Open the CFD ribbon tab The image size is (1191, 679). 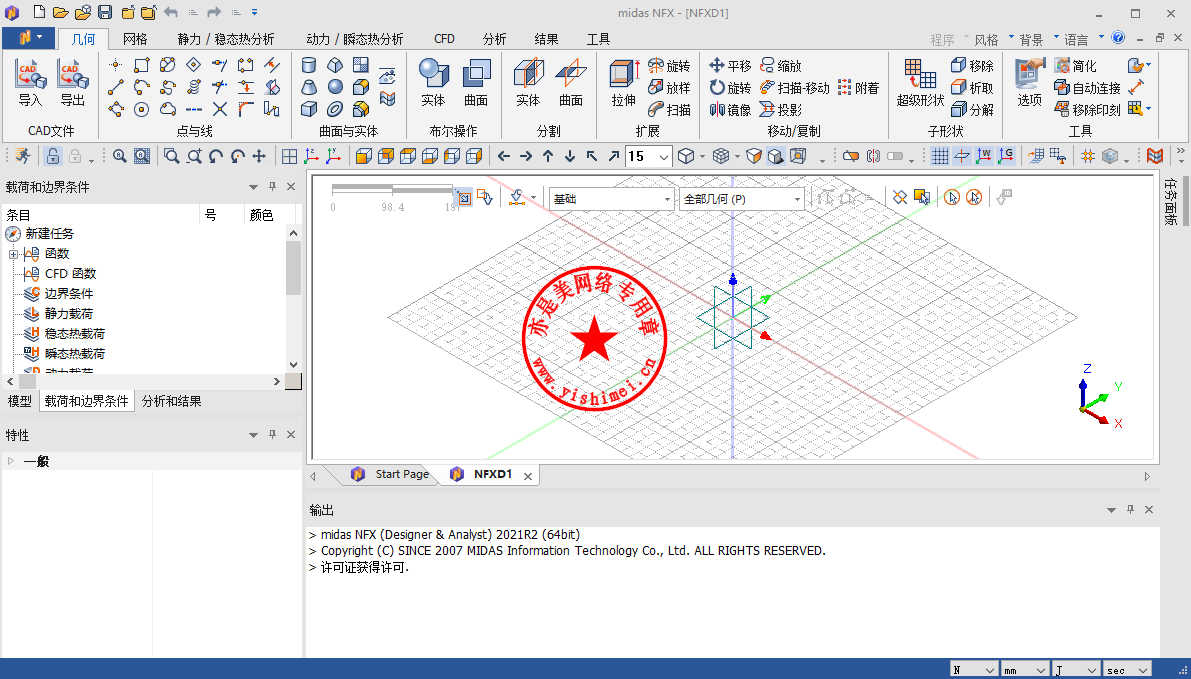click(444, 39)
